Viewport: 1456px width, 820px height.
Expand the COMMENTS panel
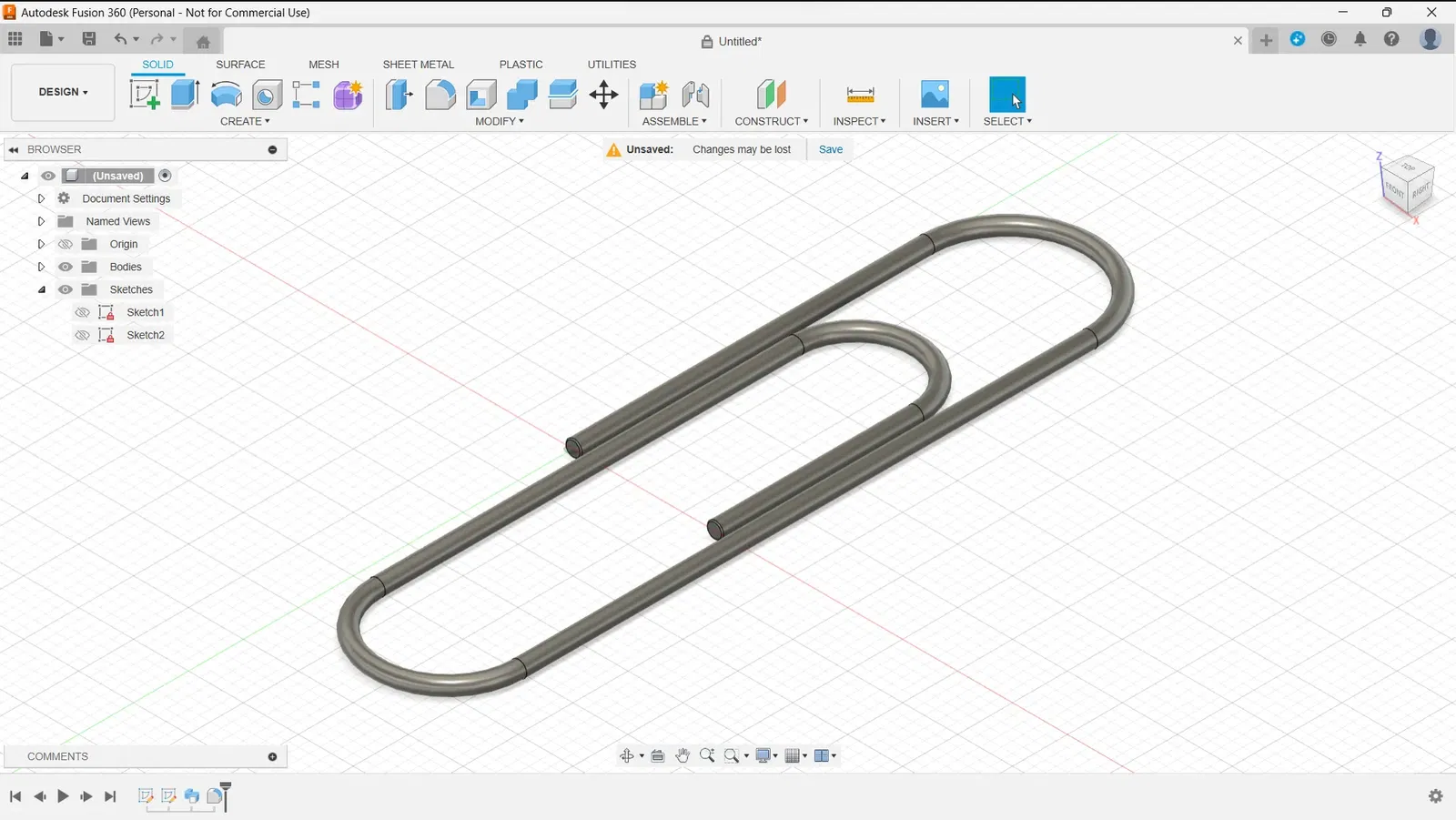coord(272,756)
